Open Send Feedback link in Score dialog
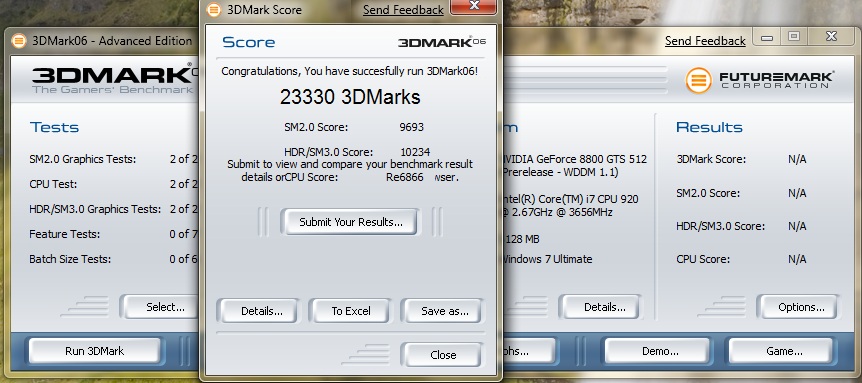862x383 pixels. 403,10
